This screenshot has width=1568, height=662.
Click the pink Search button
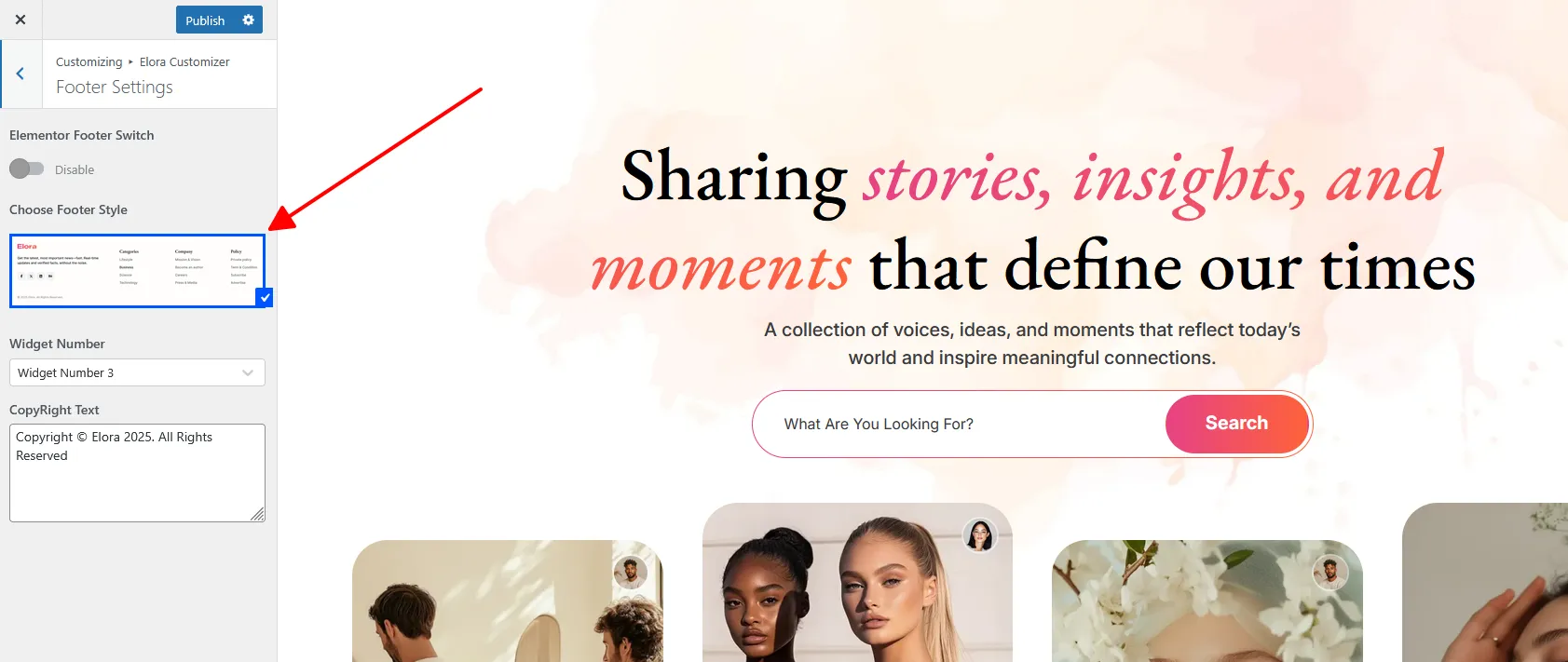(x=1236, y=424)
